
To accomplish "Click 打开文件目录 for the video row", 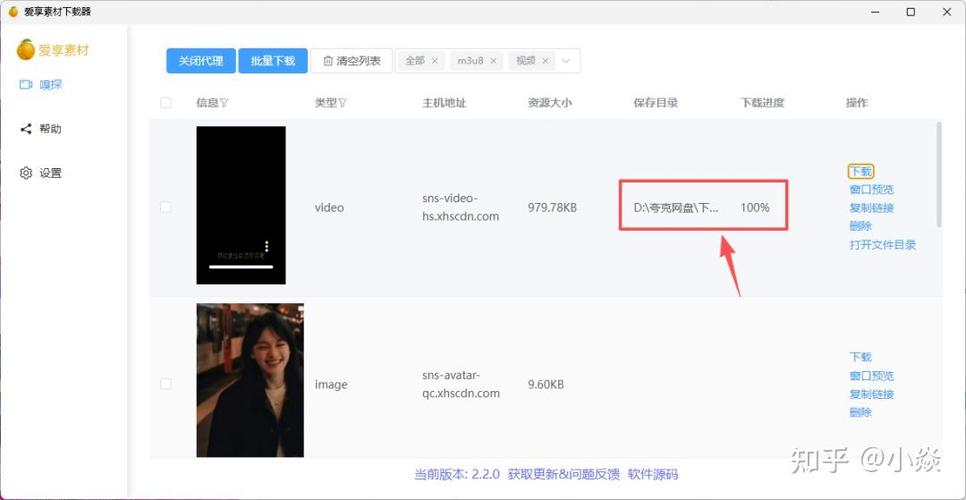I will (x=882, y=244).
